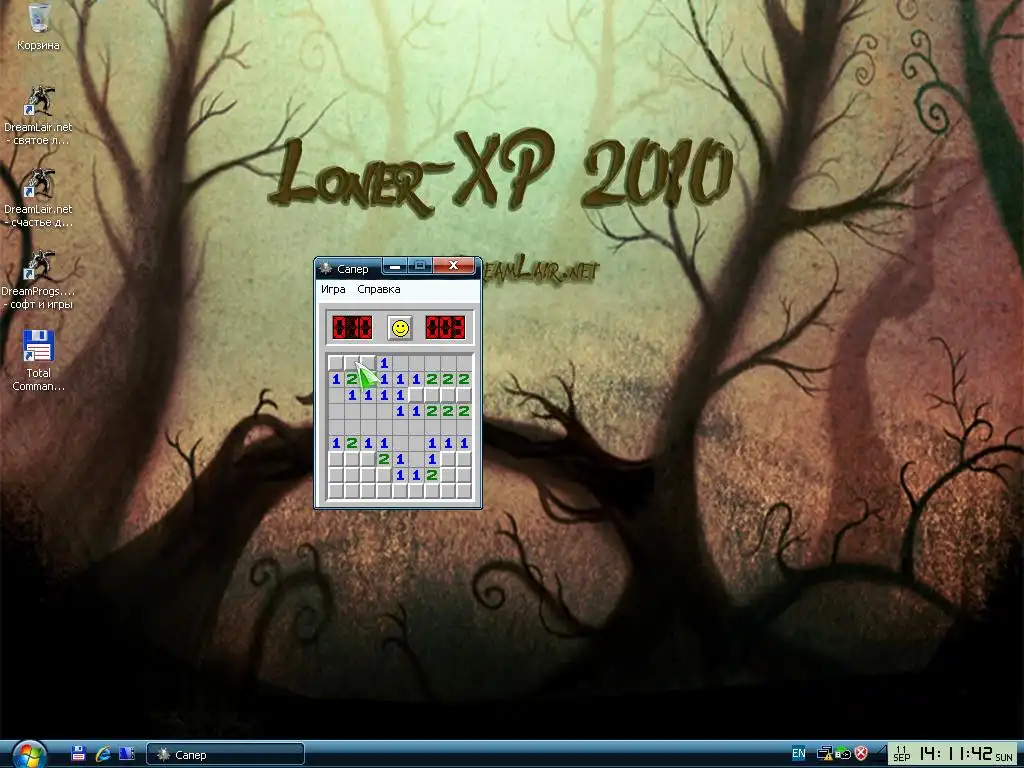Click the third quick launch icon next to Internet Explorer
This screenshot has height=768, width=1024.
pyautogui.click(x=127, y=754)
